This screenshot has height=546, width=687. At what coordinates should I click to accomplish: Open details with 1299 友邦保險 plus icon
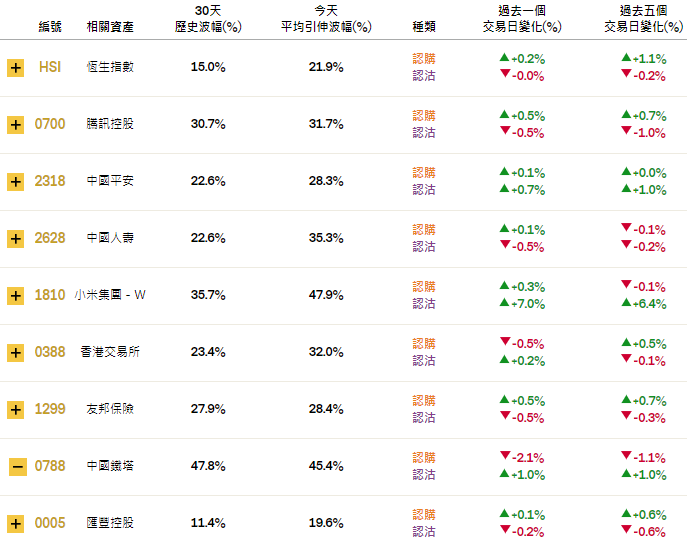tap(15, 410)
